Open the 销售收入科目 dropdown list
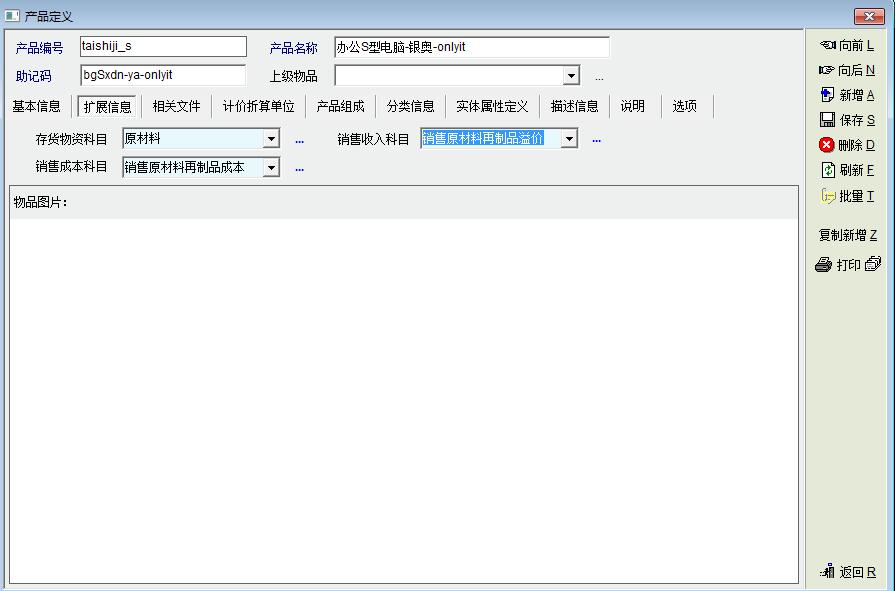The width and height of the screenshot is (895, 591). [569, 140]
